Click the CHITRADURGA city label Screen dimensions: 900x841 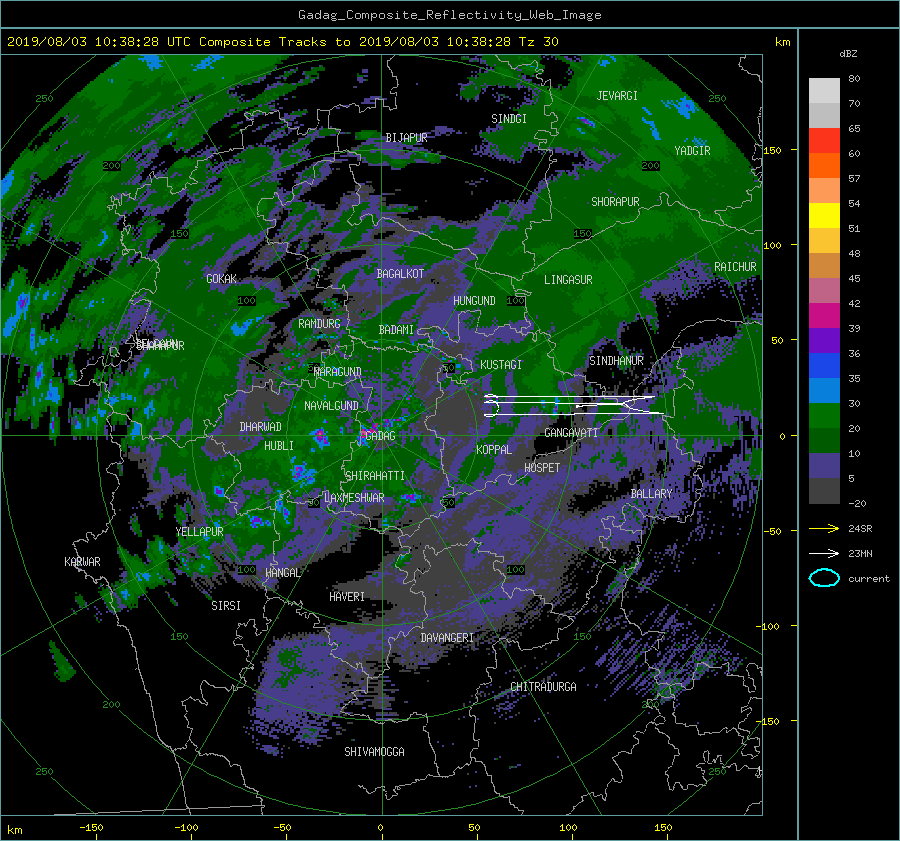tap(543, 687)
